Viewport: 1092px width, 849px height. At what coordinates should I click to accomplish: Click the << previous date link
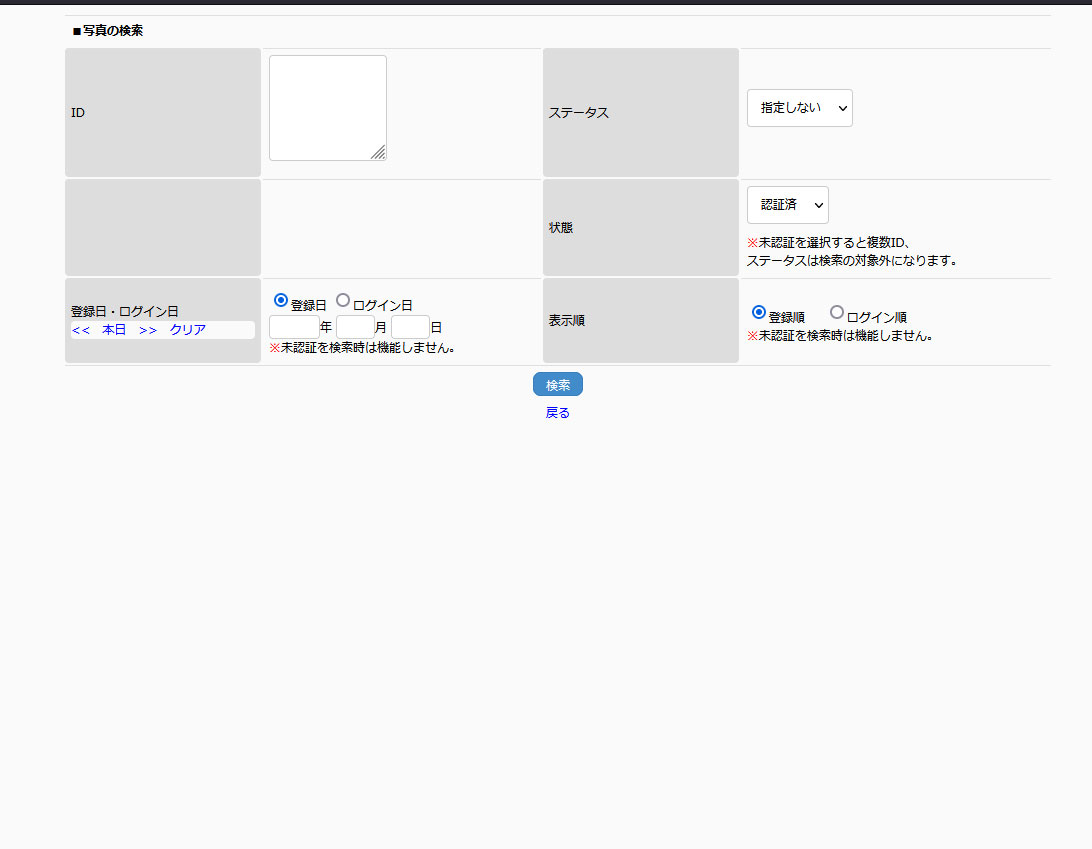coord(81,330)
